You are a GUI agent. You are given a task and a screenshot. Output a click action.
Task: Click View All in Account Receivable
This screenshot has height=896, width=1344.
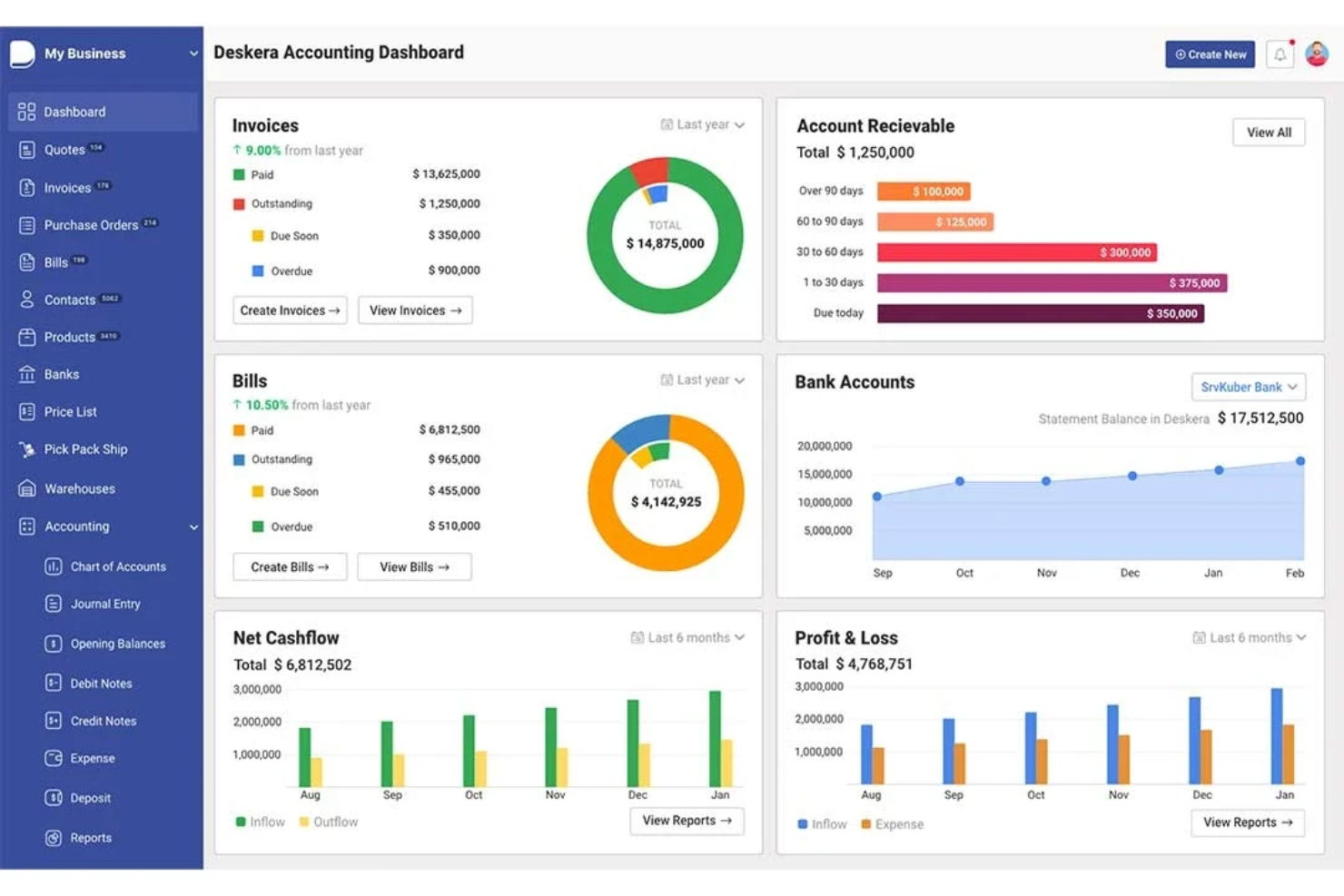point(1268,132)
